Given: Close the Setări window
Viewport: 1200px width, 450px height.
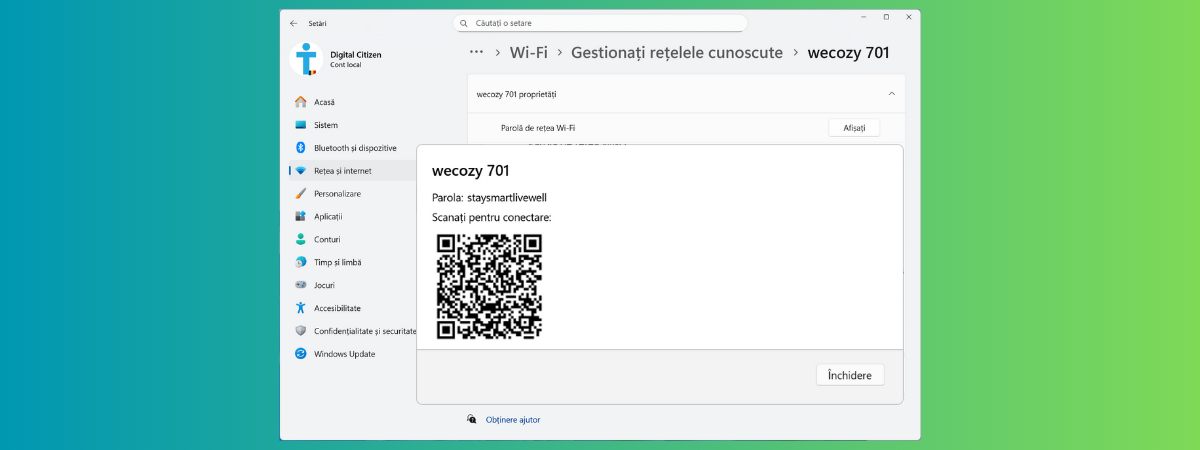Looking at the screenshot, I should [x=909, y=17].
